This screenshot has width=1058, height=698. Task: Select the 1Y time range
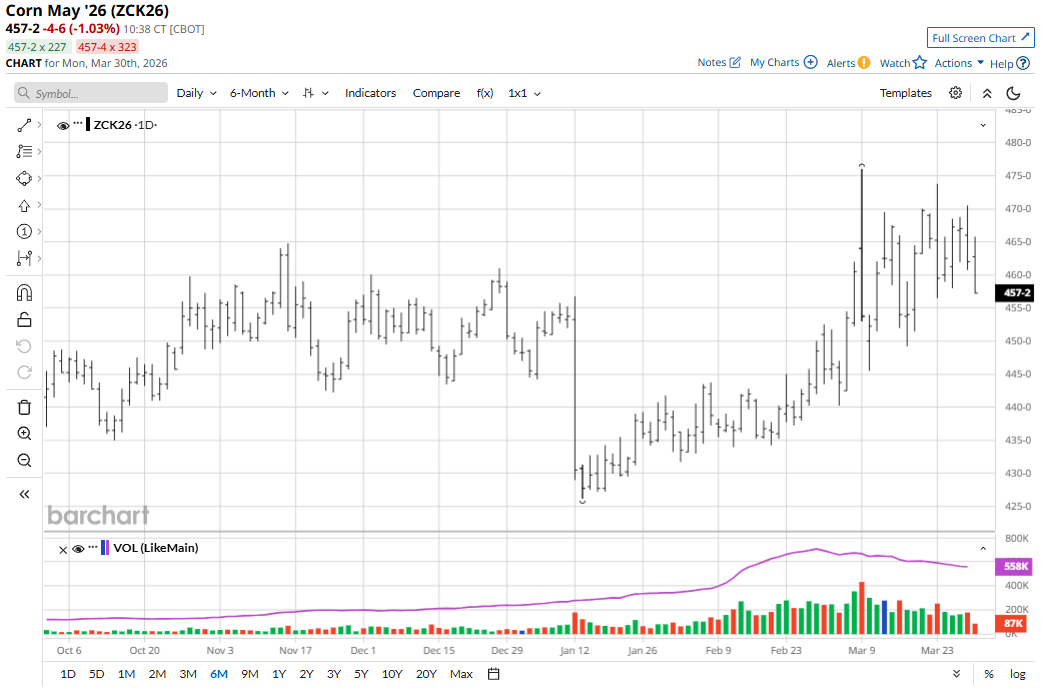tap(279, 674)
